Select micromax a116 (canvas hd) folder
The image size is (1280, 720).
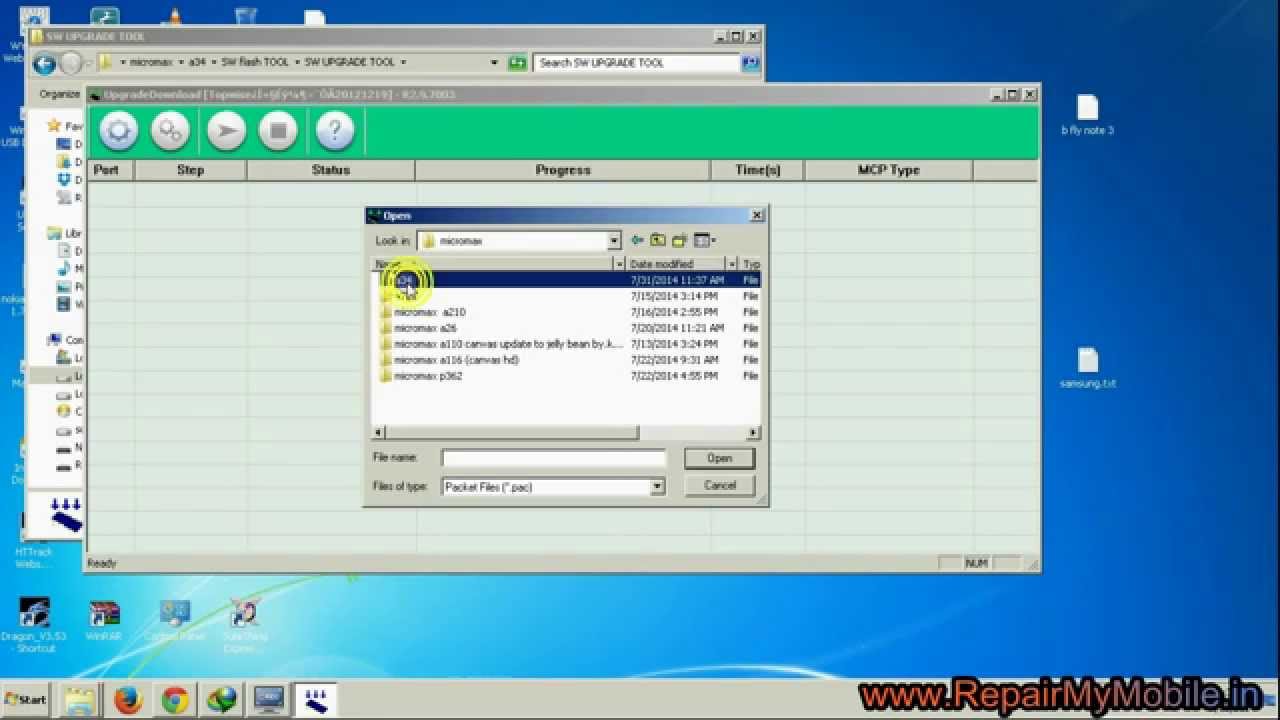click(455, 360)
